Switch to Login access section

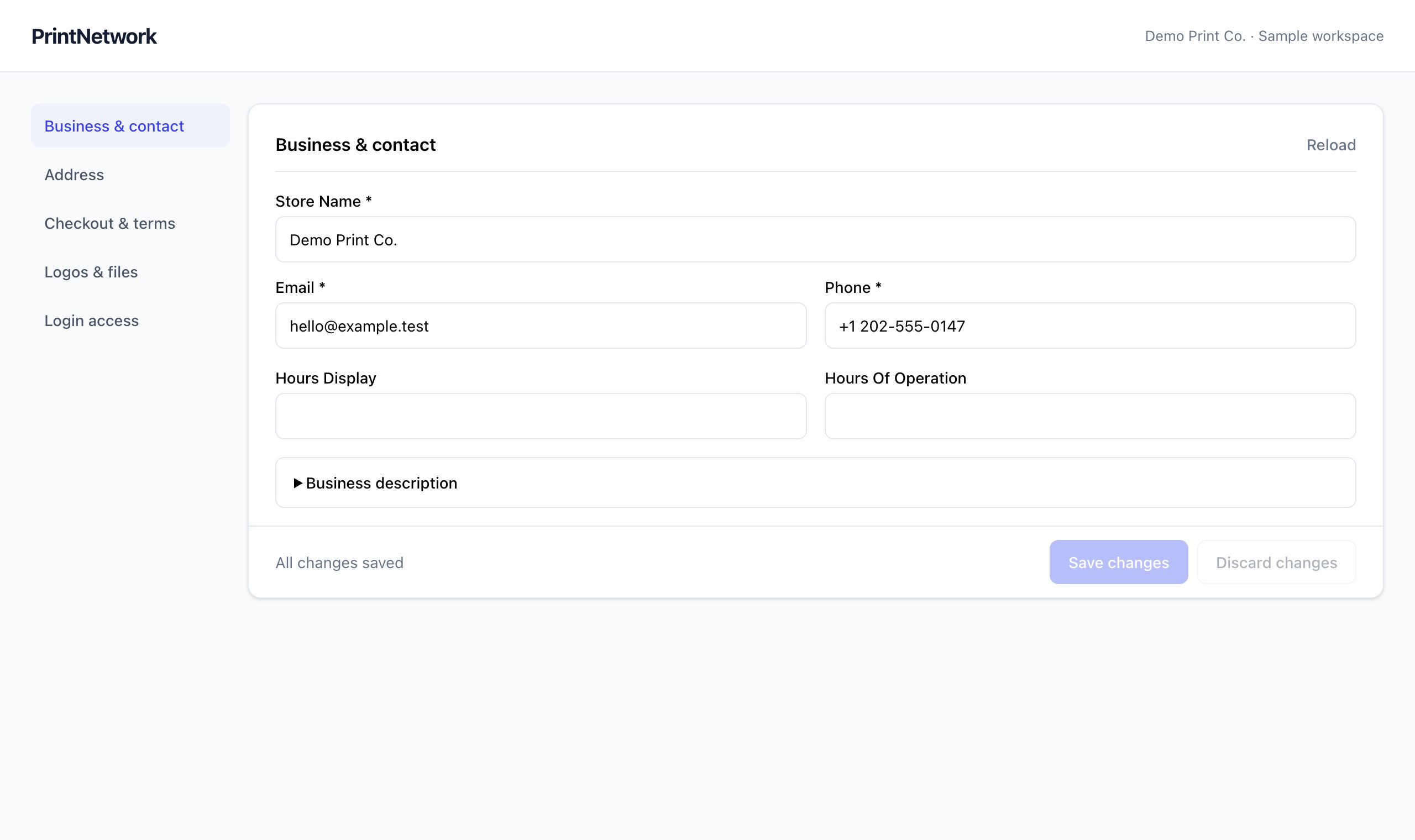130,321
